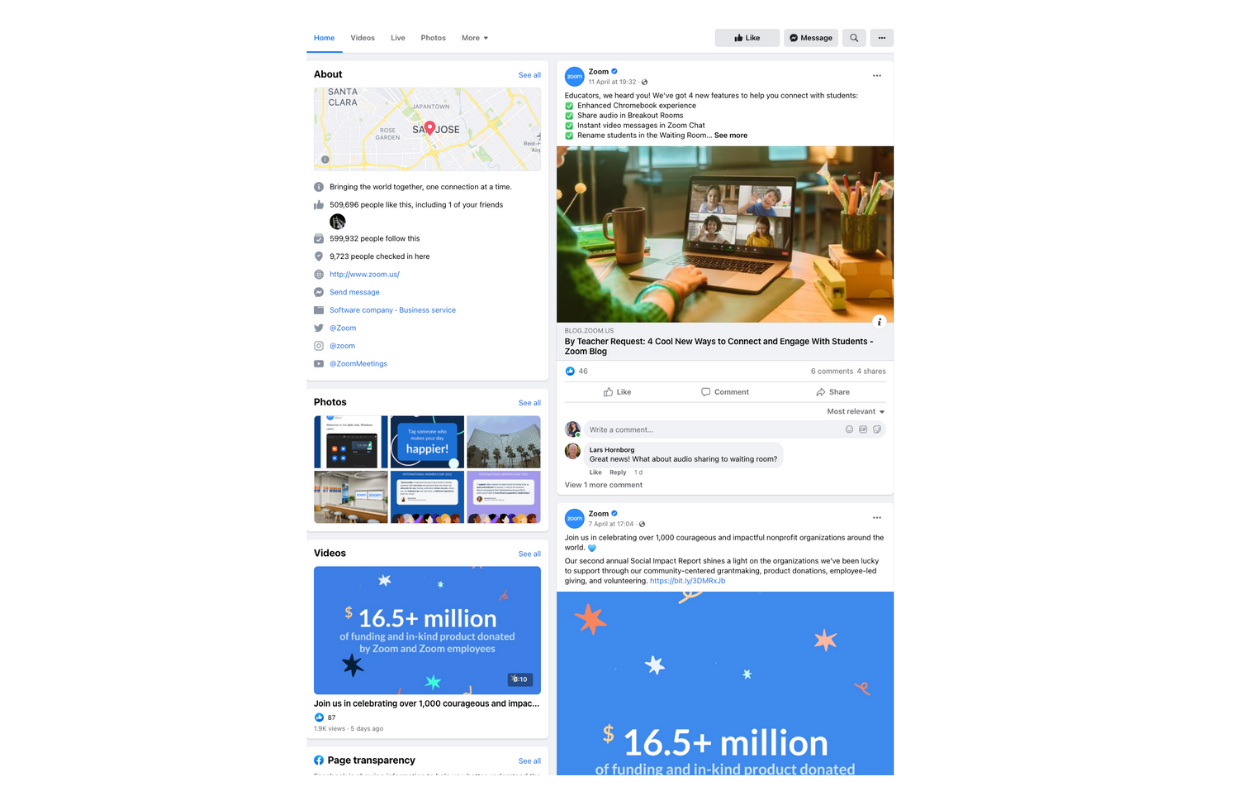Image resolution: width=1260 pixels, height=800 pixels.
Task: Expand the More tab dropdown
Action: pos(475,38)
